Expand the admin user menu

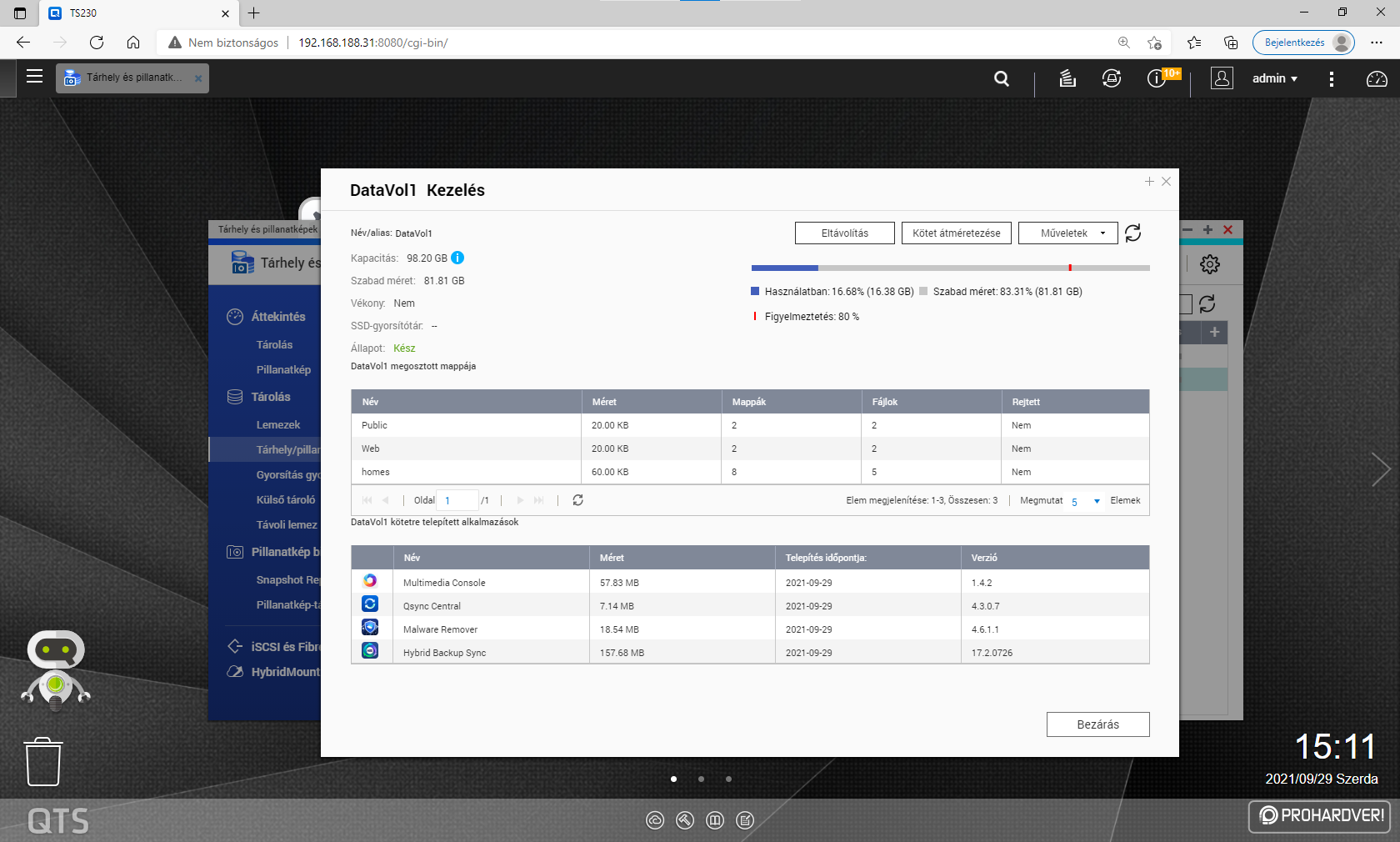coord(1275,78)
